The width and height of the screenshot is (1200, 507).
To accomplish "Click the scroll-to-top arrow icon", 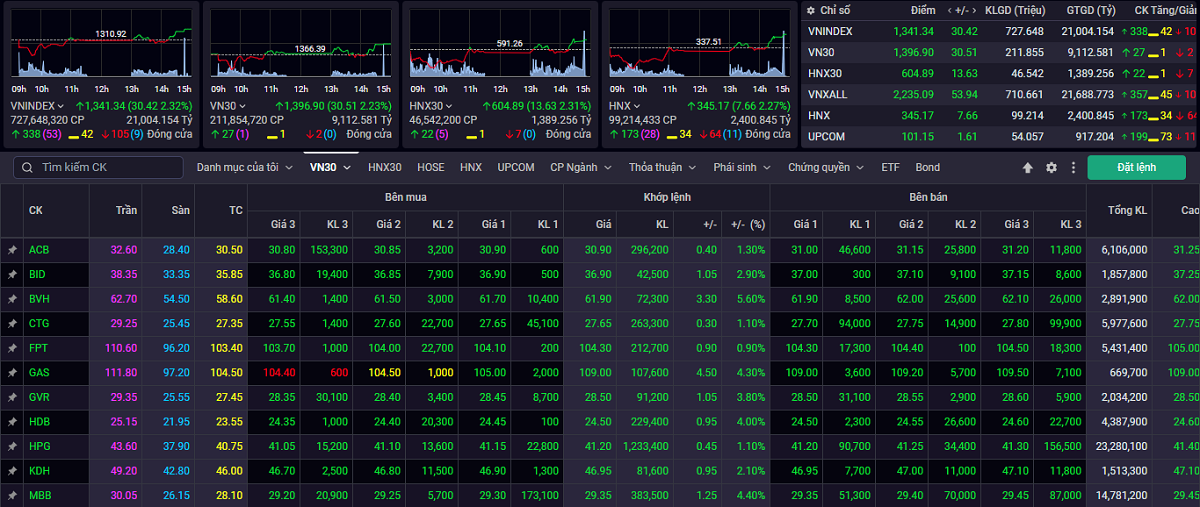I will click(x=1028, y=168).
